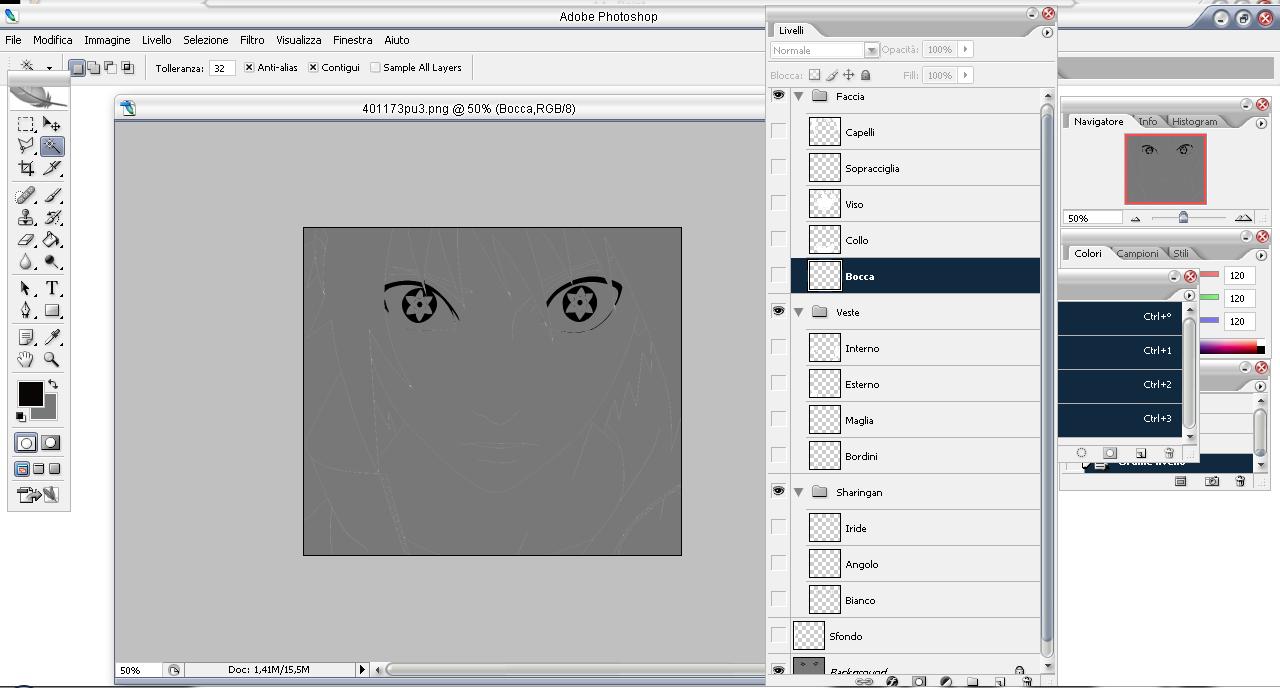Hide the Veste layer group

pos(778,311)
